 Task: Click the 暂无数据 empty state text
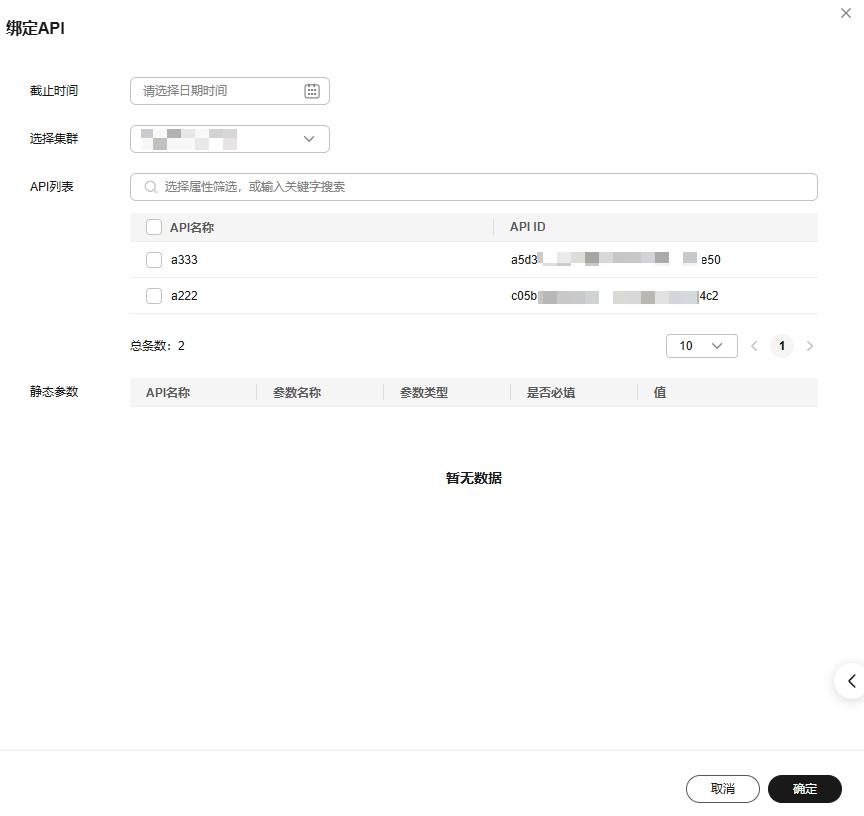click(x=474, y=478)
